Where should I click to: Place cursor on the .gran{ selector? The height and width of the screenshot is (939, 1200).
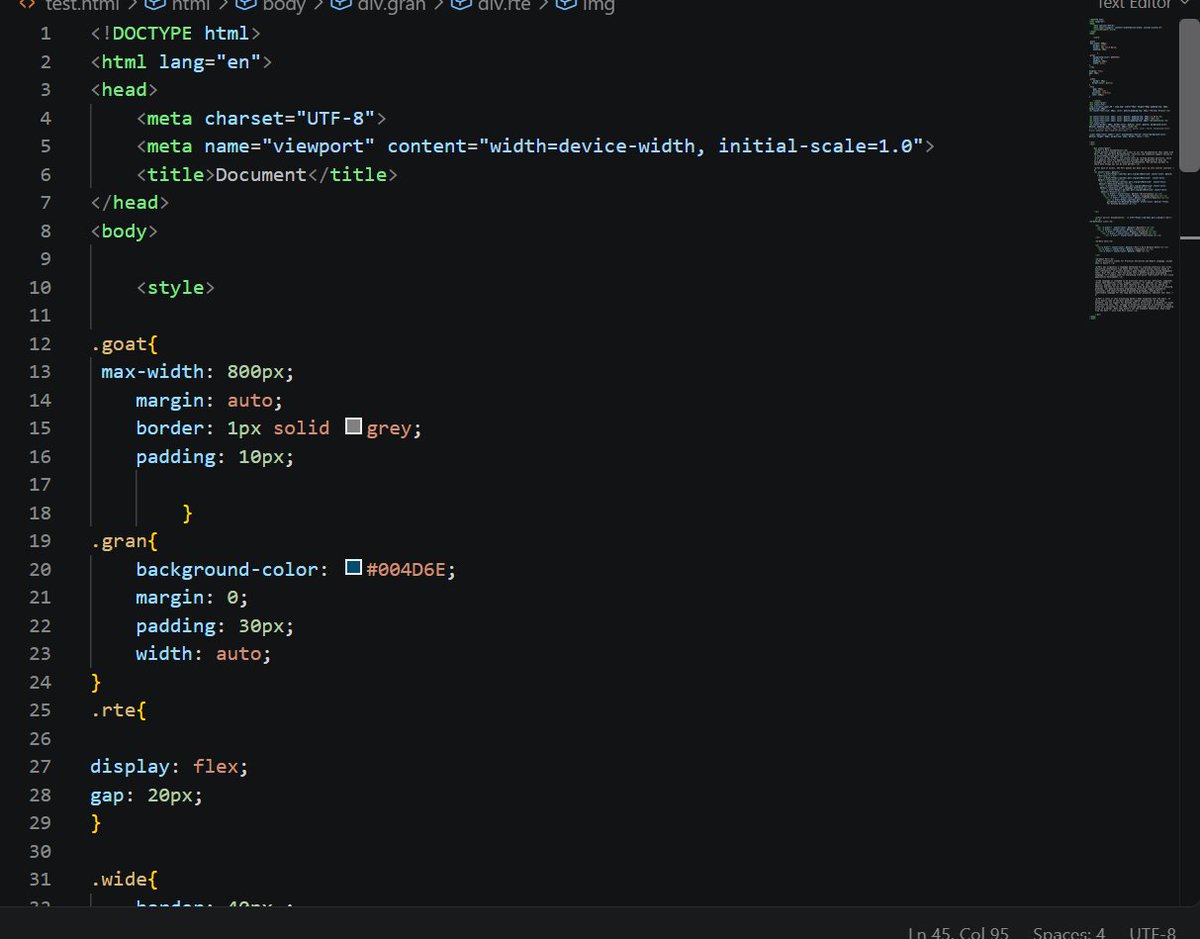click(x=124, y=540)
